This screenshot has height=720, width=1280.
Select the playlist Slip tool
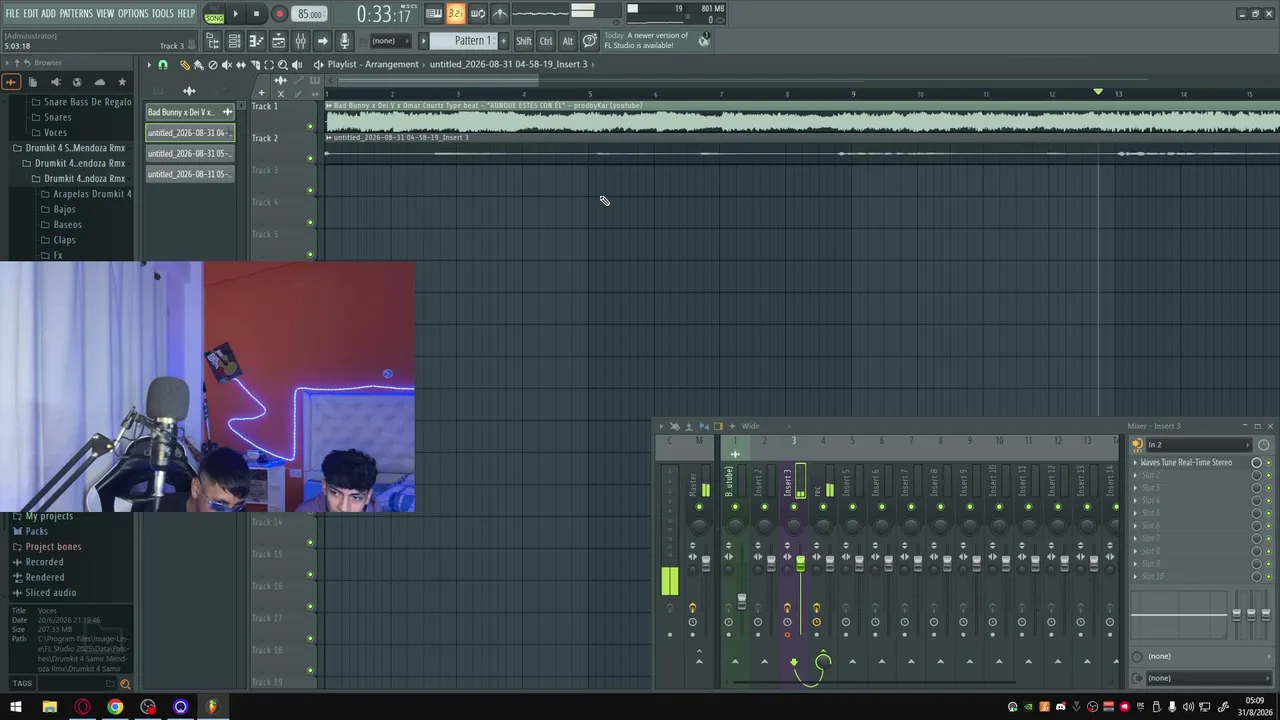(x=241, y=65)
